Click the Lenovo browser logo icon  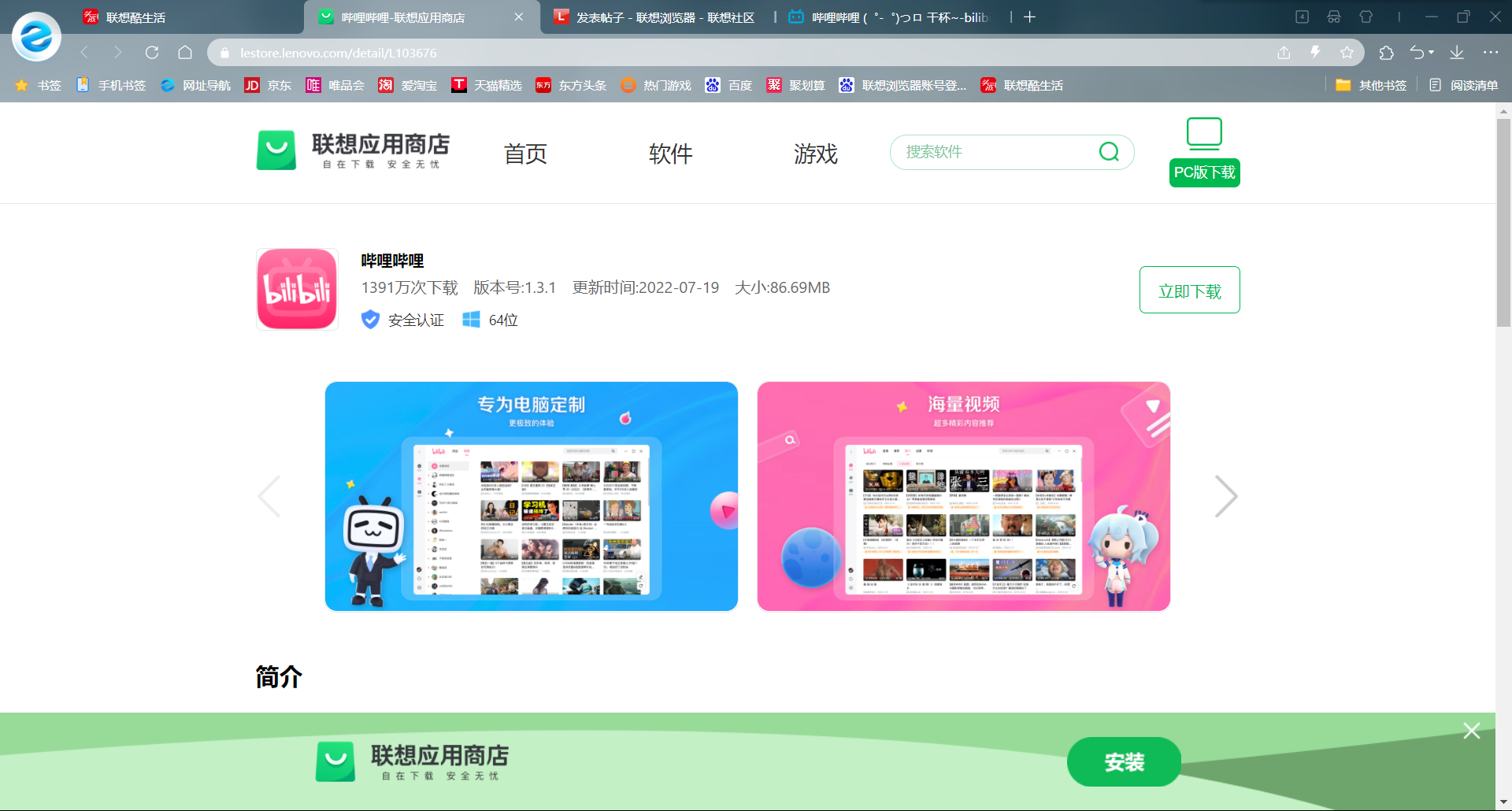pyautogui.click(x=36, y=36)
